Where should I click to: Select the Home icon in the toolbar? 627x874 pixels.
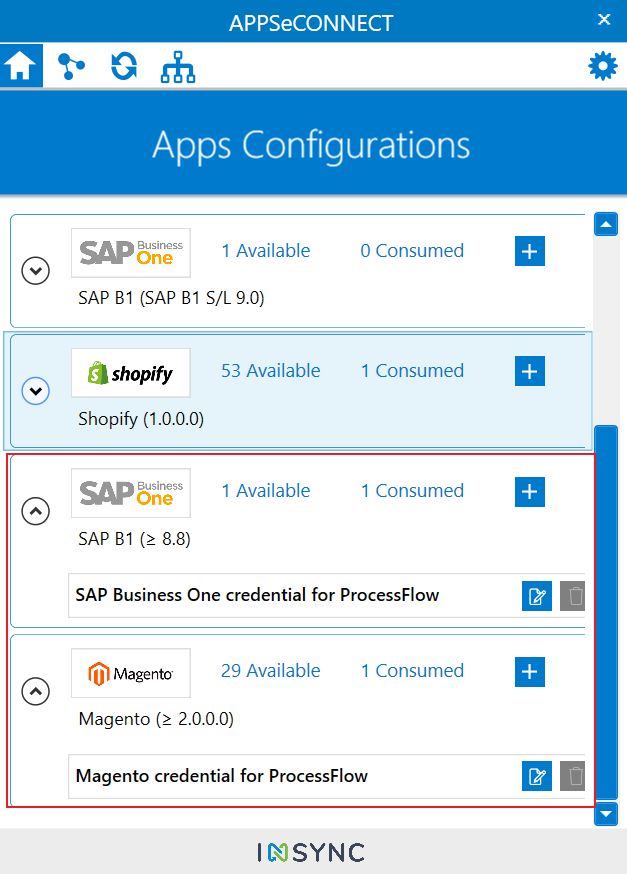(x=20, y=65)
